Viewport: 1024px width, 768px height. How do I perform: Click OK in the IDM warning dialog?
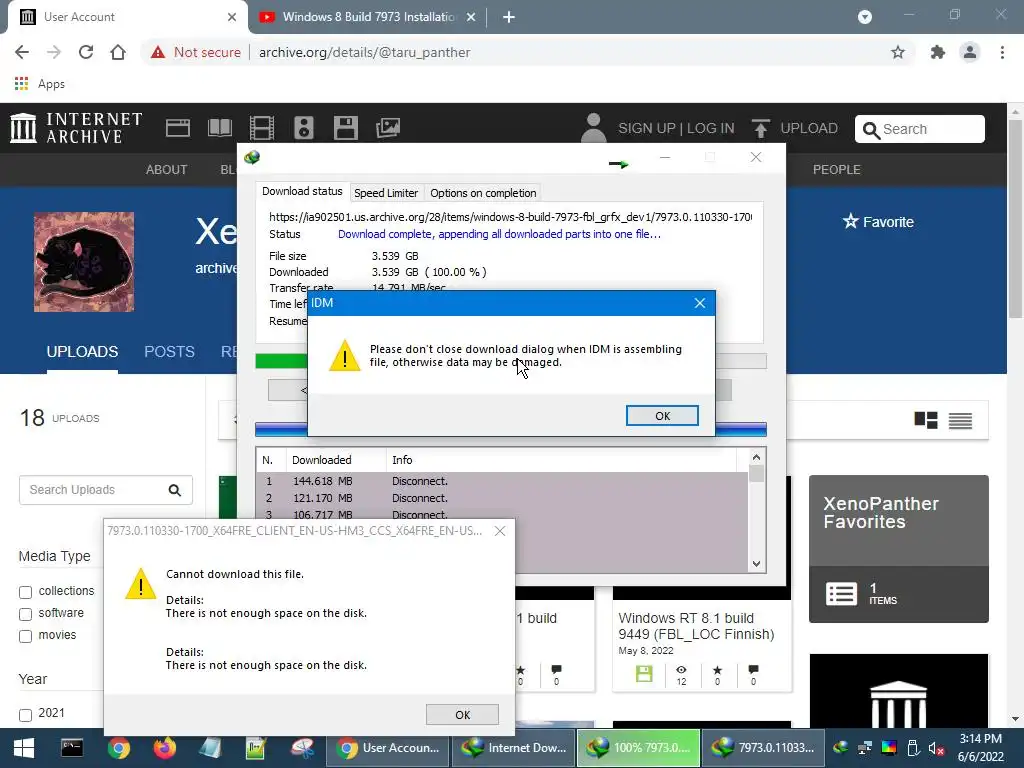click(x=662, y=416)
